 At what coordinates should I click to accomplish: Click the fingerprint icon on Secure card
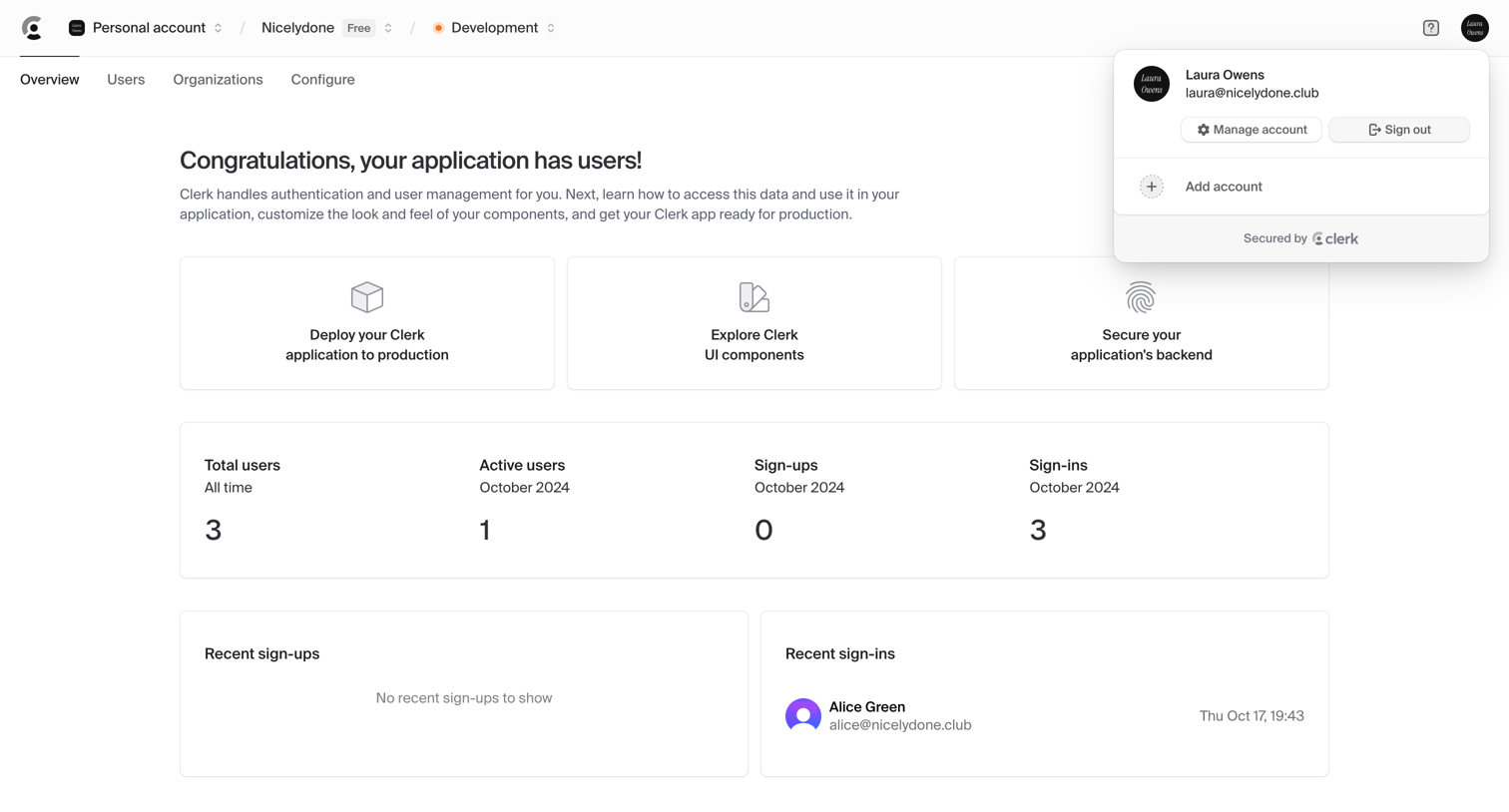coord(1141,296)
